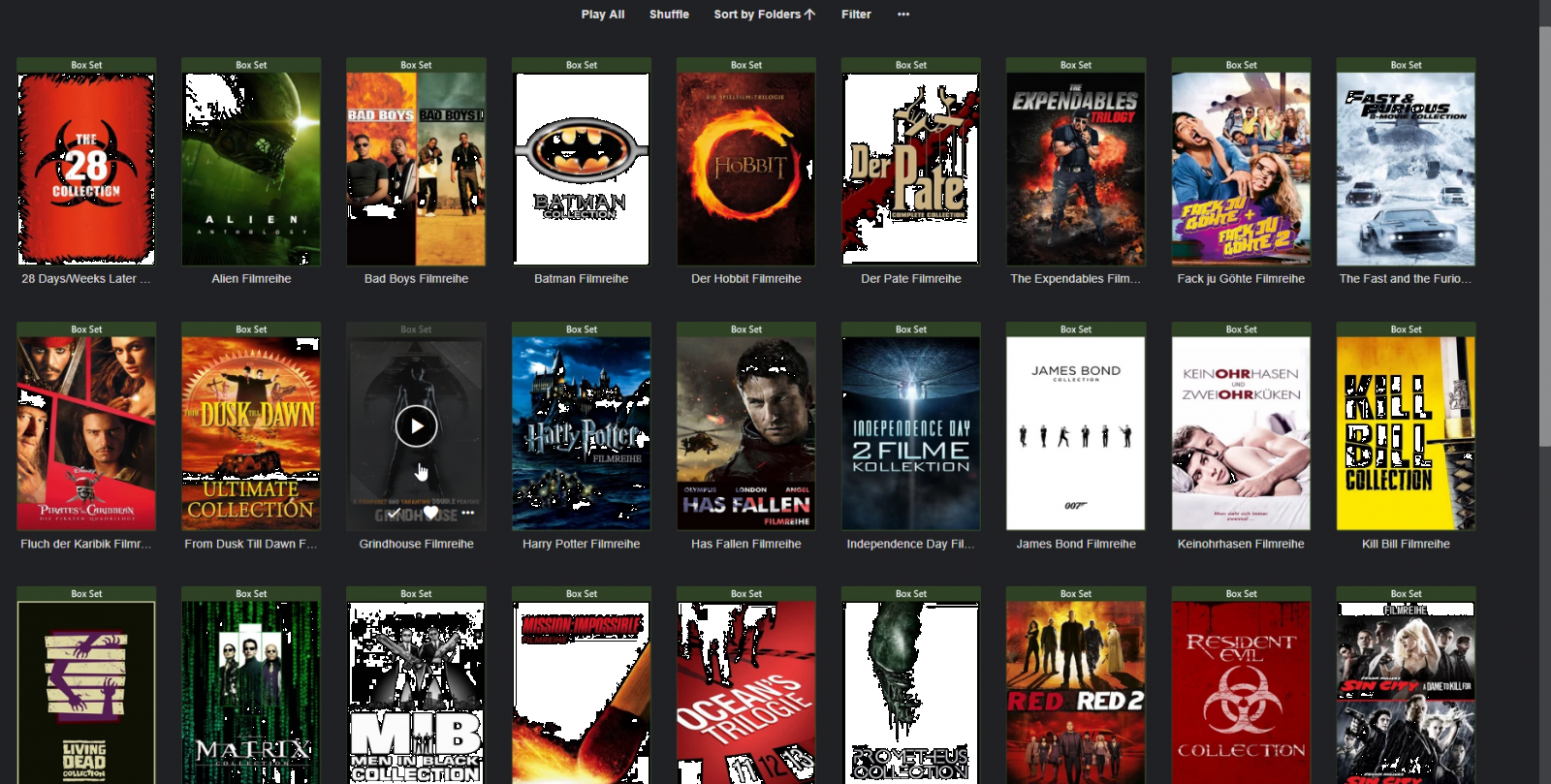Mark Grindhouse Filmreihe as played (checkmark)

click(395, 513)
